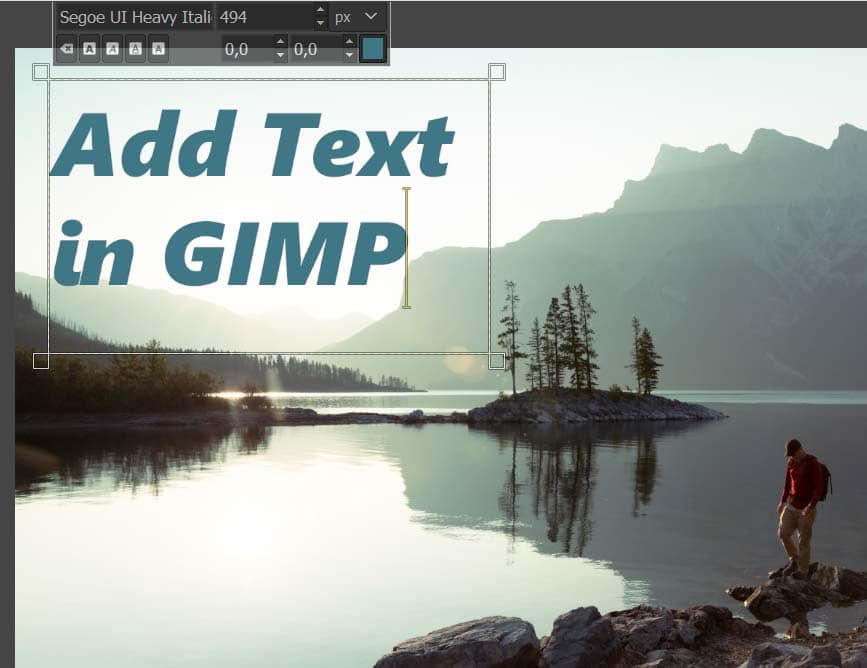
Task: Click the bottom-left text box handle
Action: 41,361
